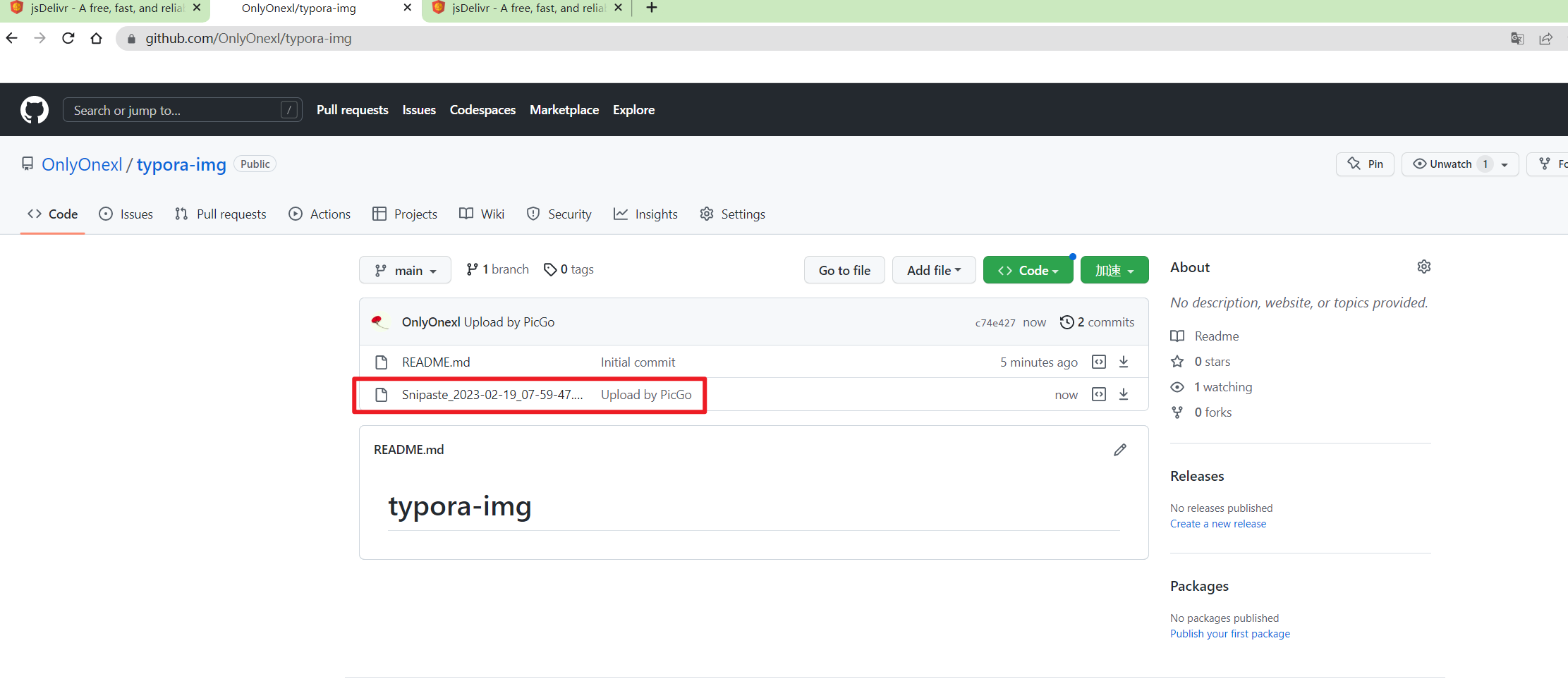This screenshot has height=679, width=1568.
Task: Open commit hash c74e427
Action: (995, 323)
